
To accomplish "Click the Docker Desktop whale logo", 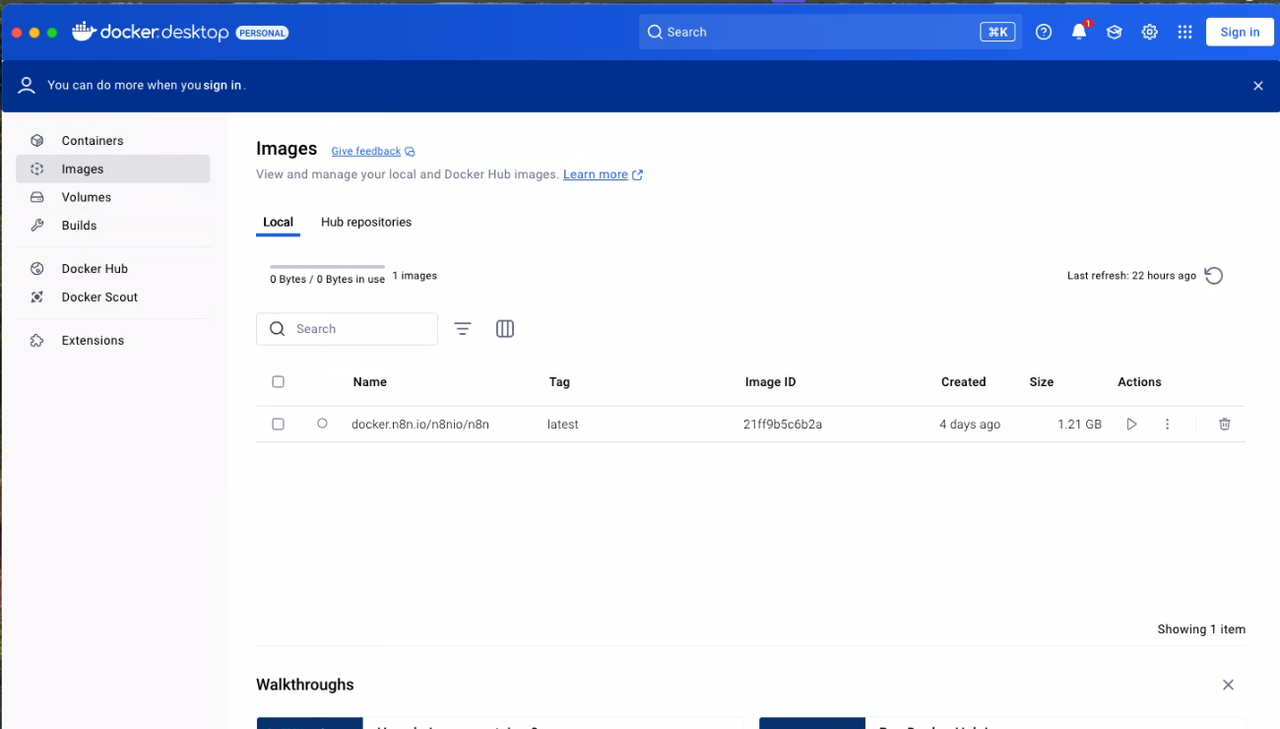I will (x=83, y=31).
